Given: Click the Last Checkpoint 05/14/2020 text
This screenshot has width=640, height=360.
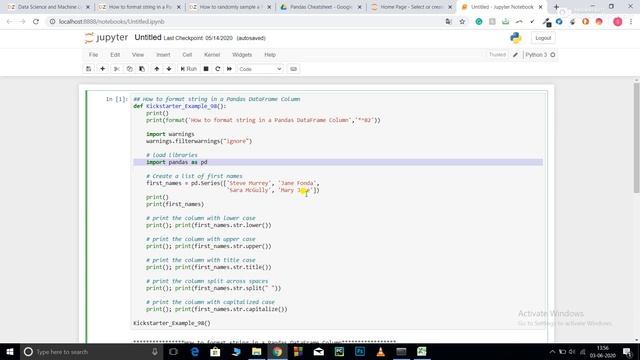Looking at the screenshot, I should (x=198, y=38).
